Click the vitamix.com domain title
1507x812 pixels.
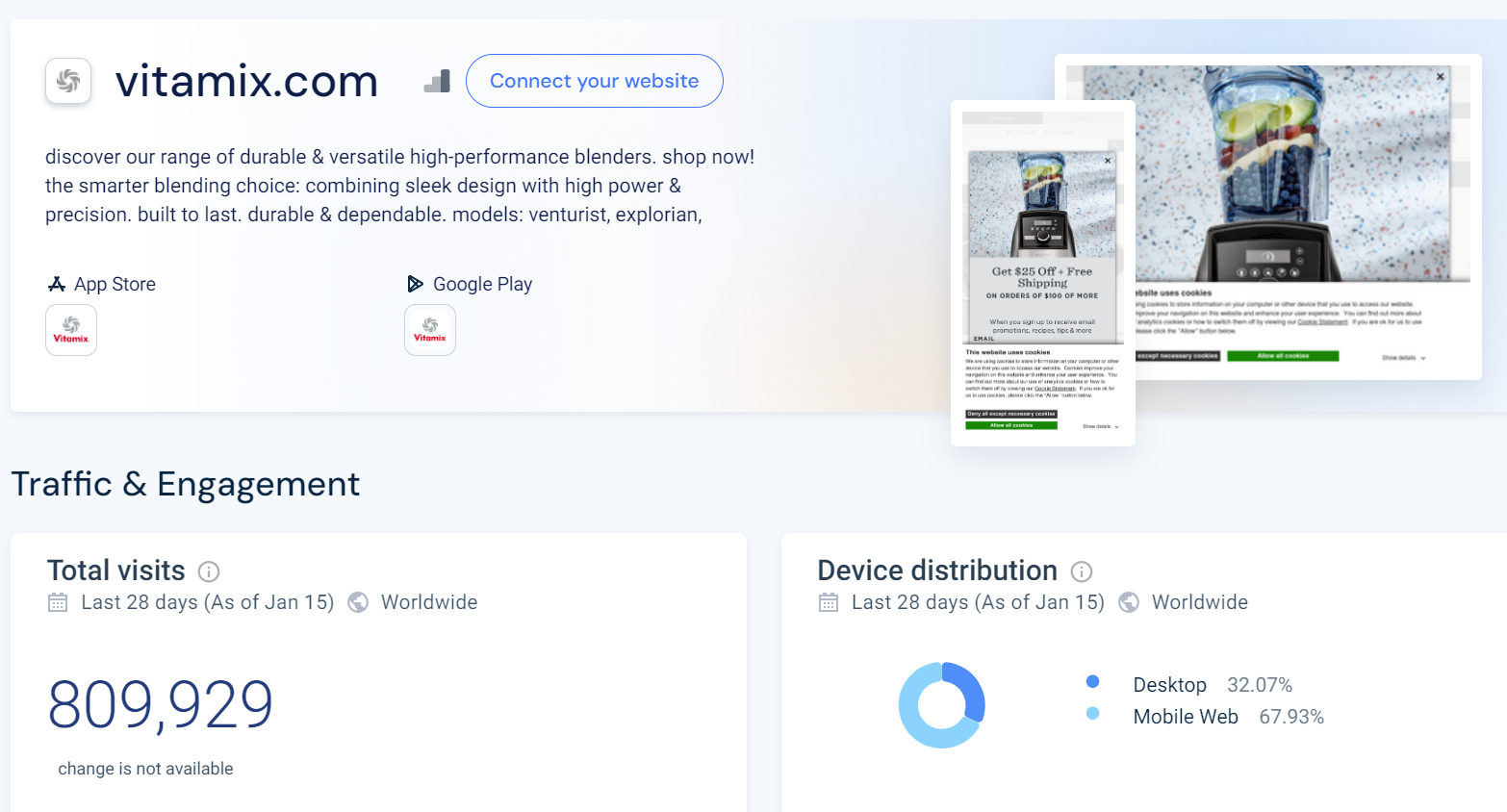coord(246,81)
